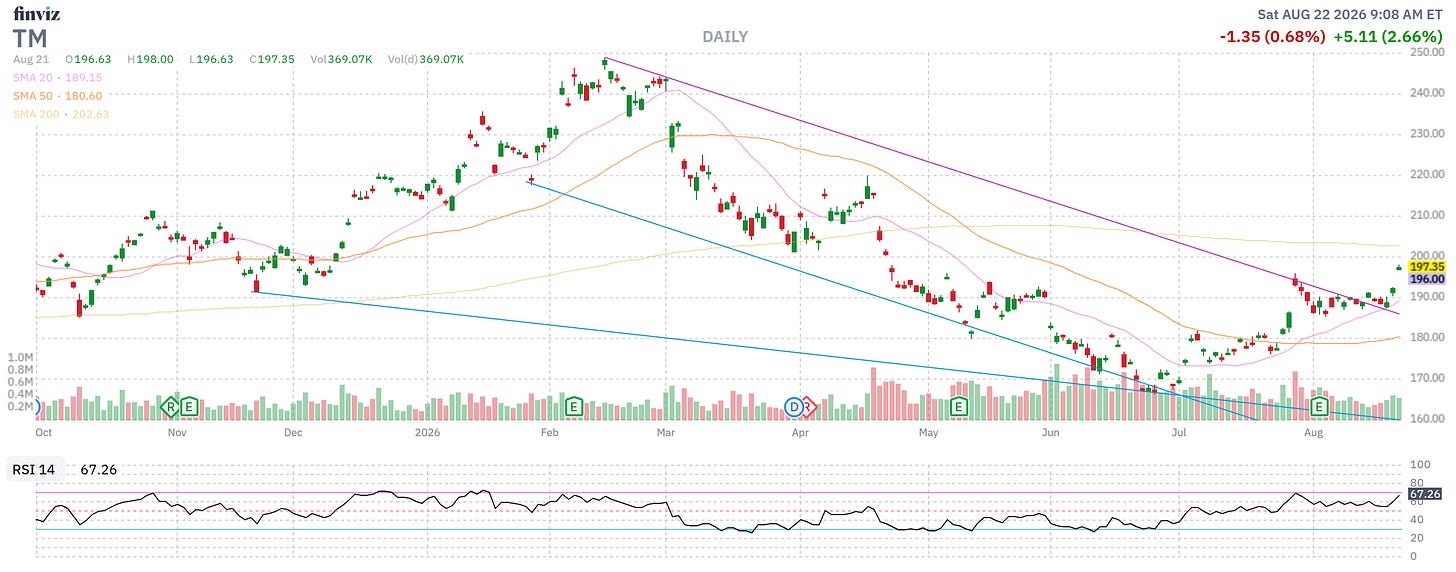1456x572 pixels.
Task: Click the Jun label on time axis
Action: pos(1050,433)
